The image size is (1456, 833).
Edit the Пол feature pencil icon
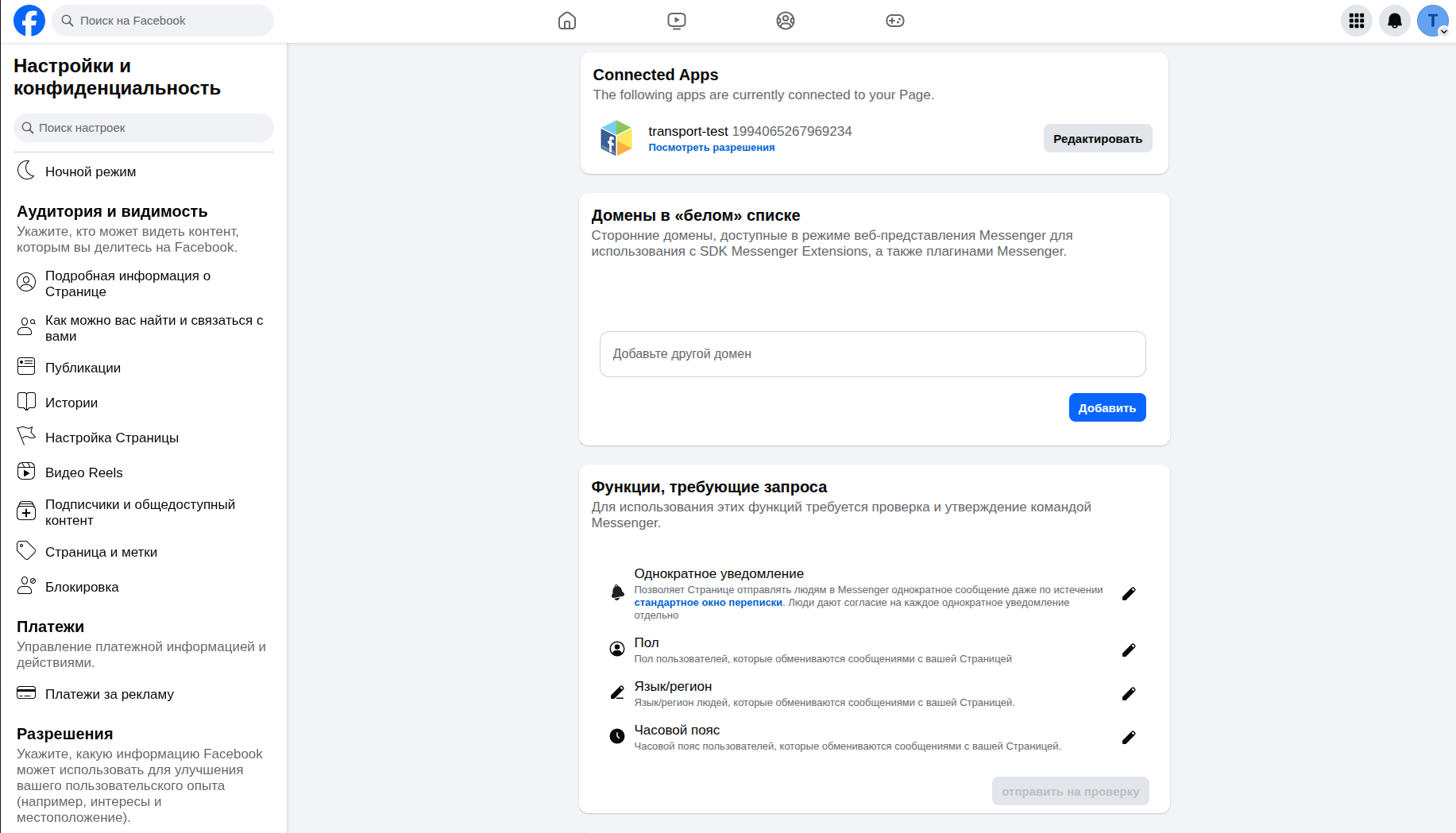tap(1129, 650)
